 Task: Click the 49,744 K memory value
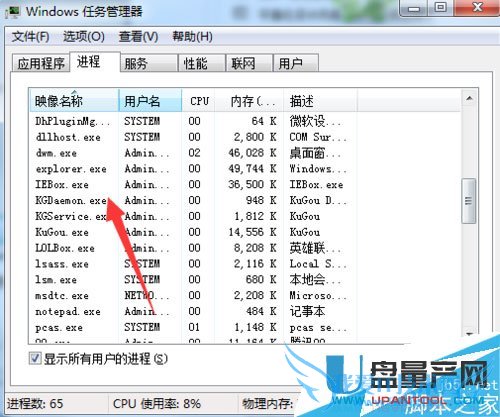(x=252, y=169)
